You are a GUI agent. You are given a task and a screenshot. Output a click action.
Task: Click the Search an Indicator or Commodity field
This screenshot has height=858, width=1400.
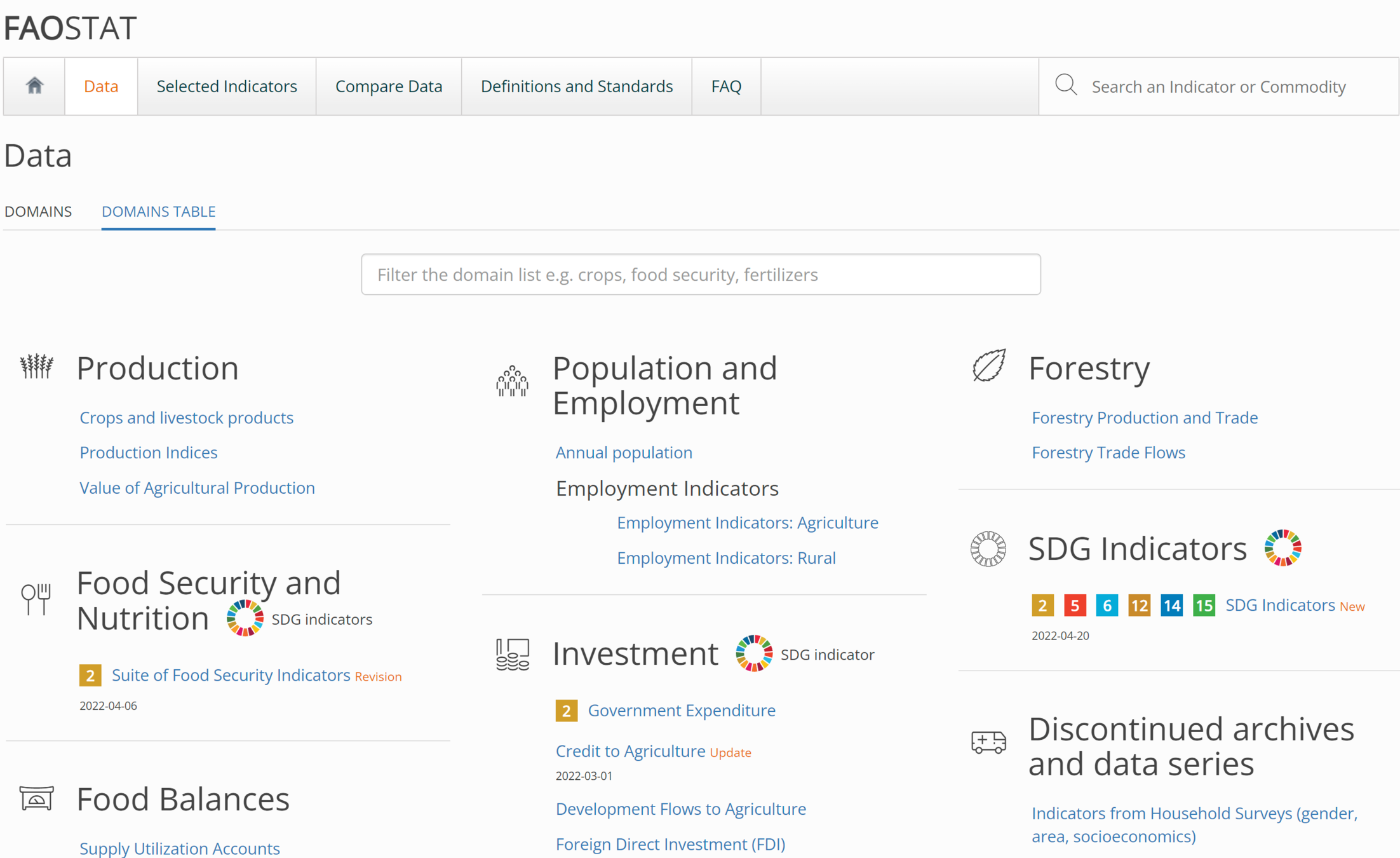click(1218, 86)
